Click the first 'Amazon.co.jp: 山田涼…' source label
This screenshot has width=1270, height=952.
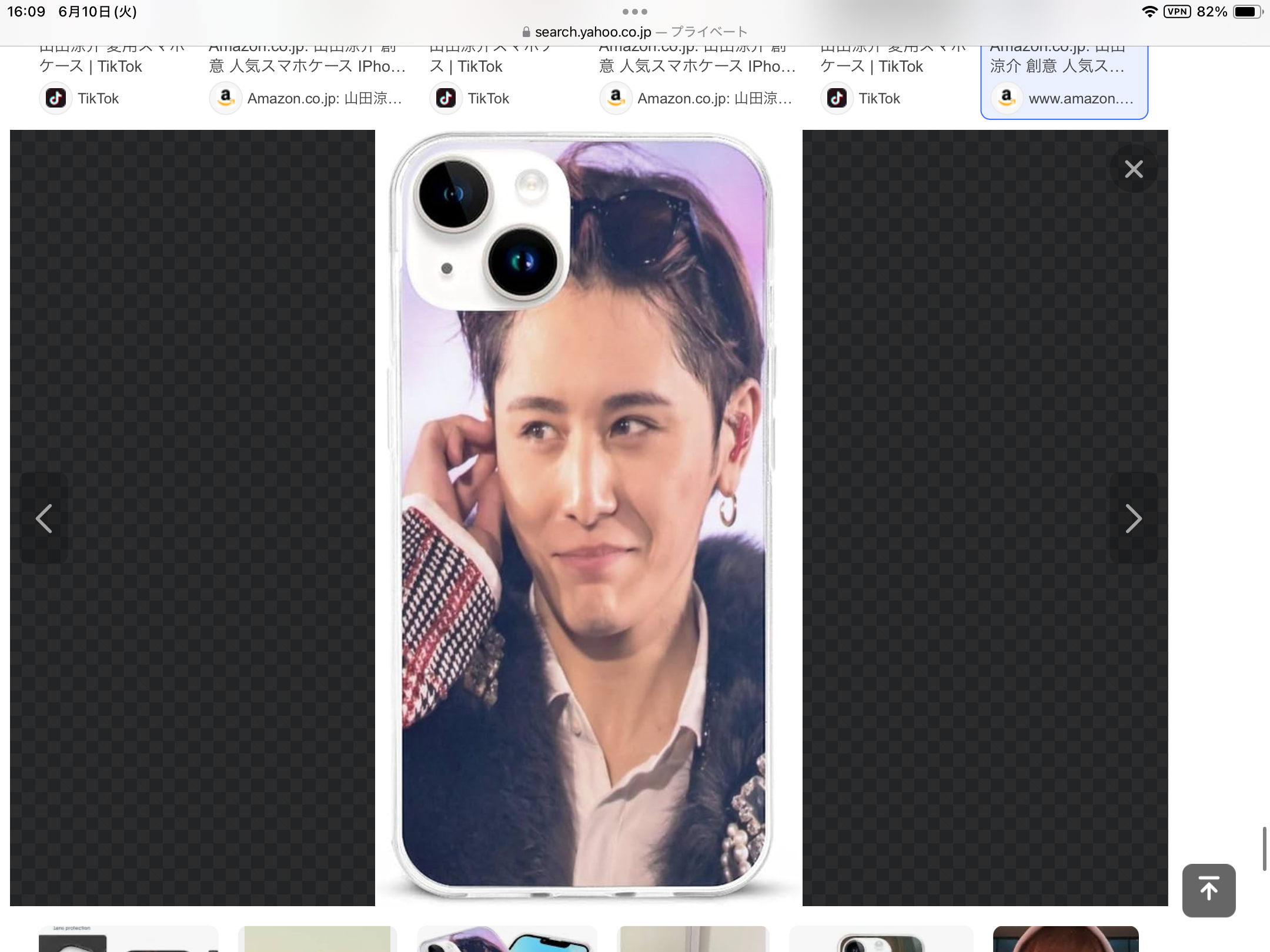(x=324, y=98)
